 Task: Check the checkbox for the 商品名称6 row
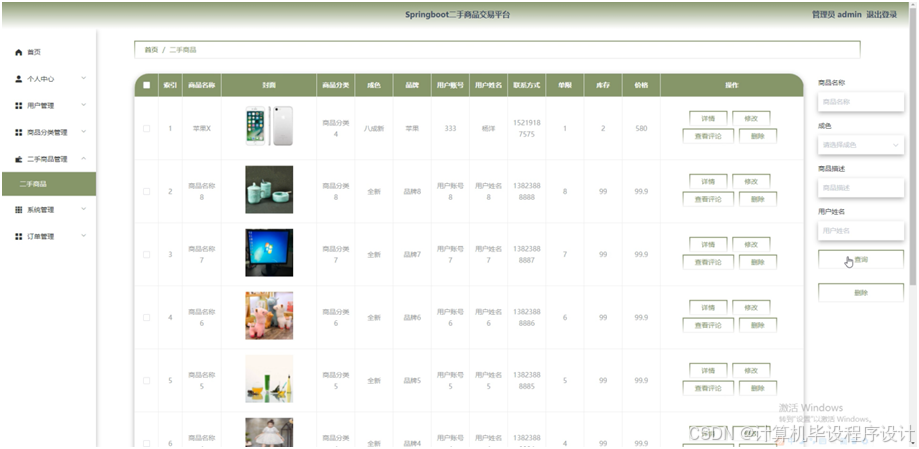(x=147, y=318)
